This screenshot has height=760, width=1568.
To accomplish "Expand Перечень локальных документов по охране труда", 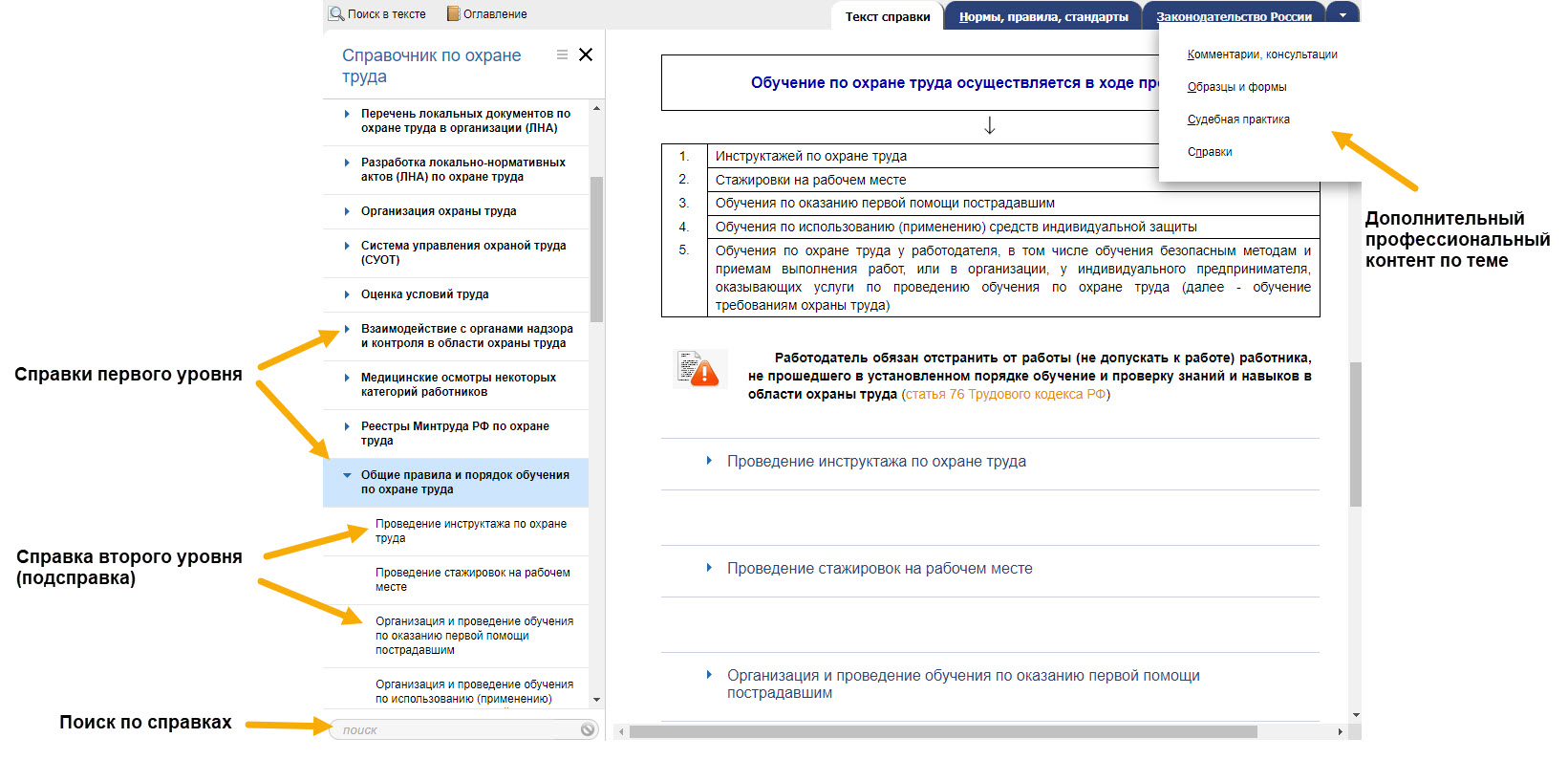I will [347, 114].
